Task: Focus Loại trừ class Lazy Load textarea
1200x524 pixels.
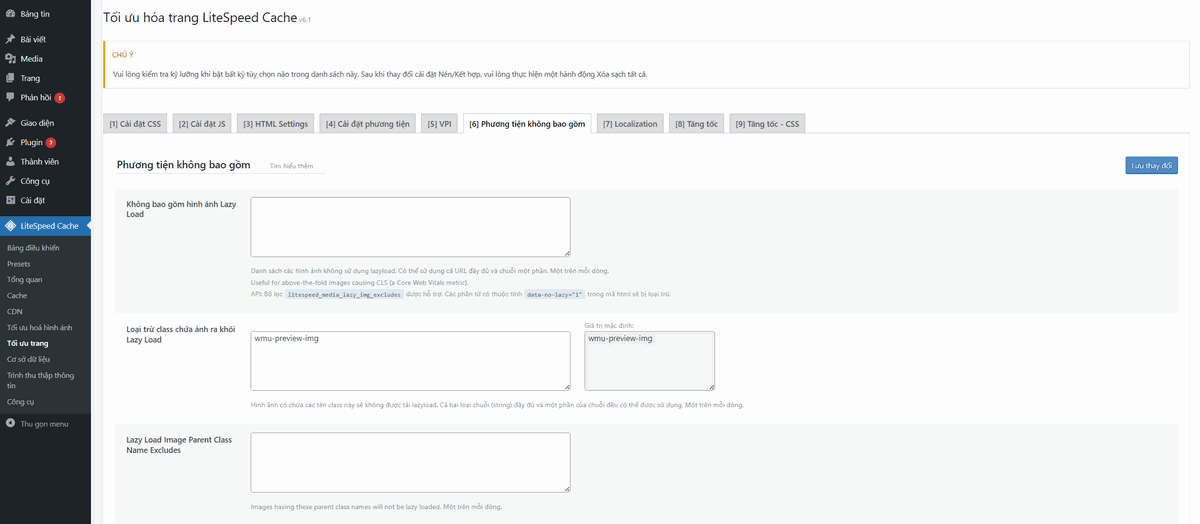Action: click(410, 360)
